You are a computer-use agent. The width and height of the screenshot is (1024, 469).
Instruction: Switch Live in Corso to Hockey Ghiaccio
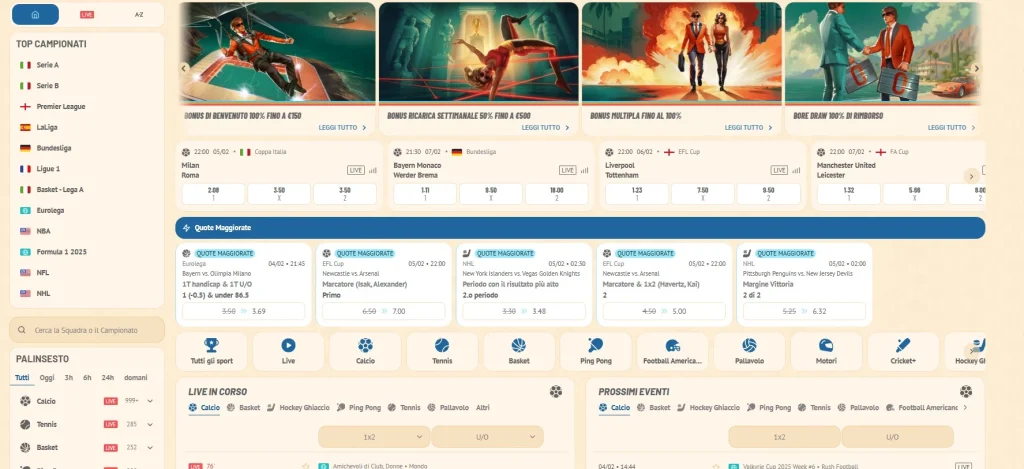[299, 408]
